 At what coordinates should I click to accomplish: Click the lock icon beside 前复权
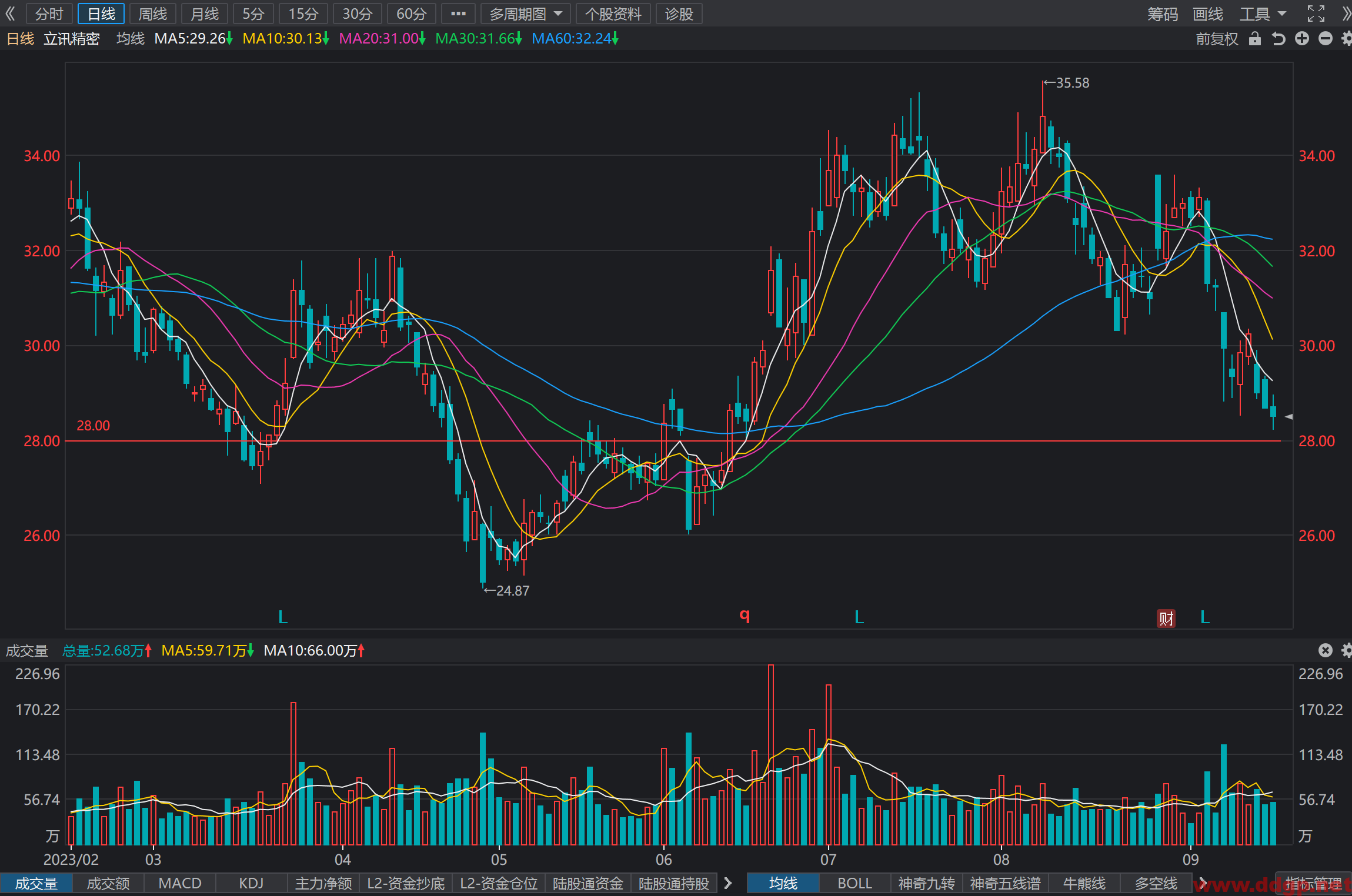(x=1254, y=39)
